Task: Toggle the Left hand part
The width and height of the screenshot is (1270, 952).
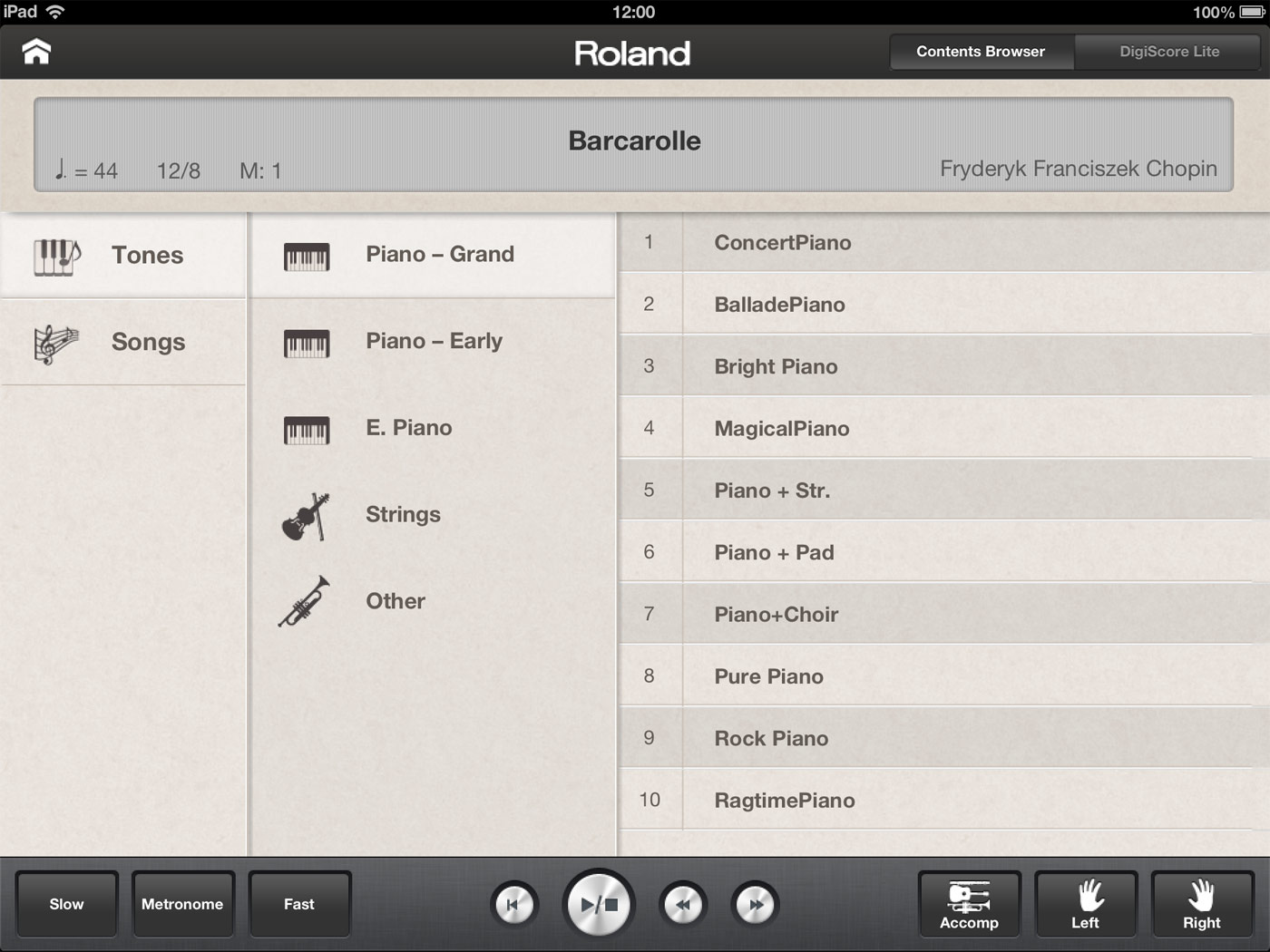Action: pyautogui.click(x=1086, y=904)
